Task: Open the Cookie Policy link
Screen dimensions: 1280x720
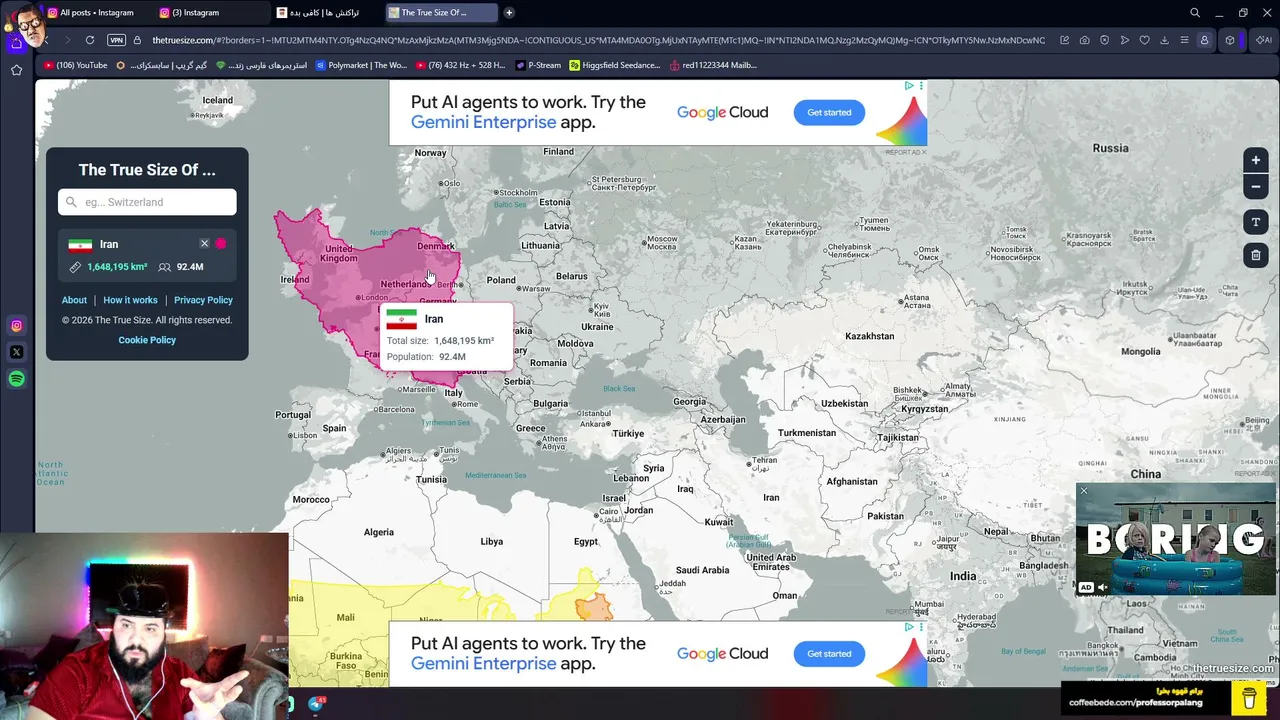Action: coord(147,340)
